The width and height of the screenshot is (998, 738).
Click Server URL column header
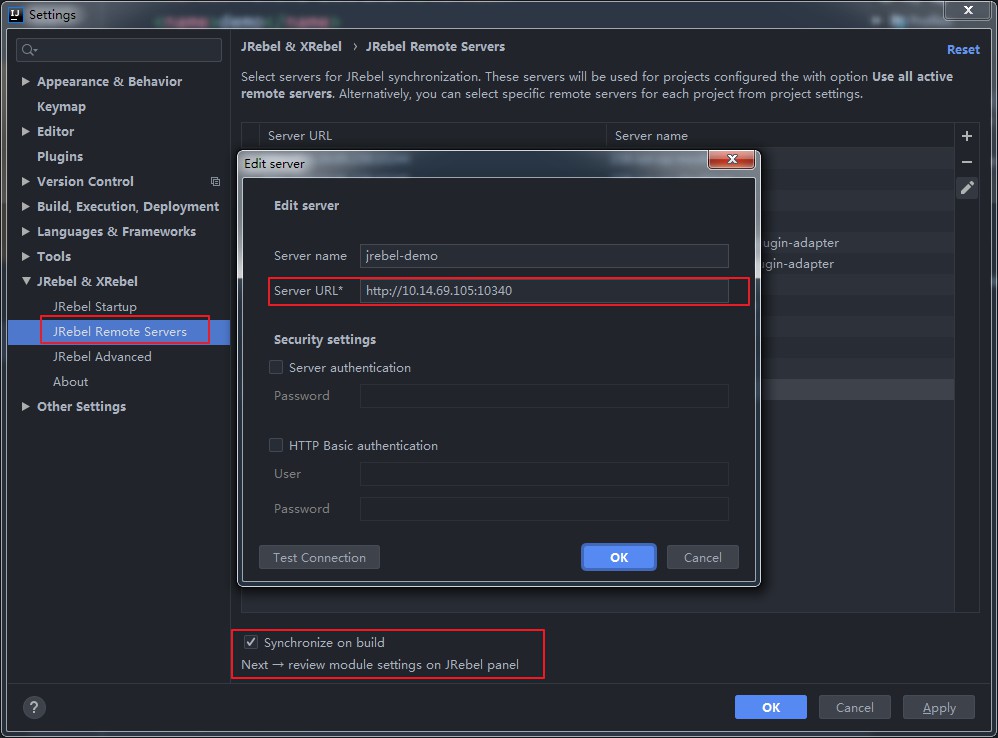coord(433,136)
